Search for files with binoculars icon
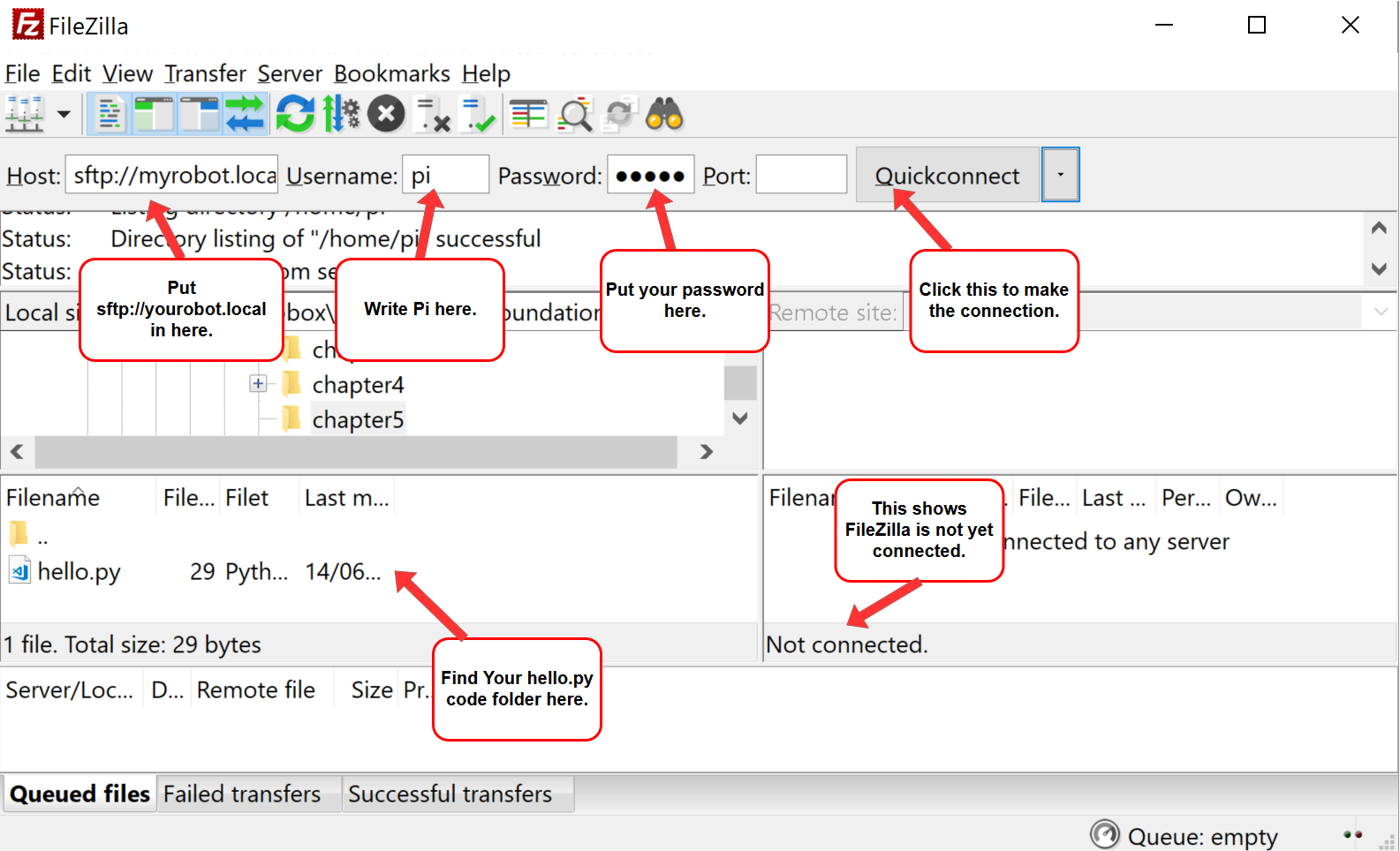This screenshot has height=851, width=1400. tap(664, 114)
